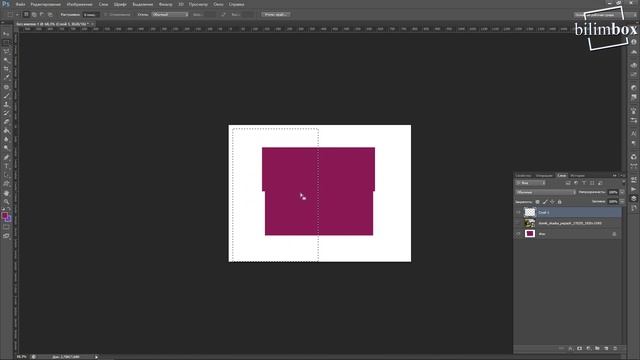Image resolution: width=640 pixels, height=360 pixels.
Task: Open the Стиль selection style dropdown
Action: 170,15
